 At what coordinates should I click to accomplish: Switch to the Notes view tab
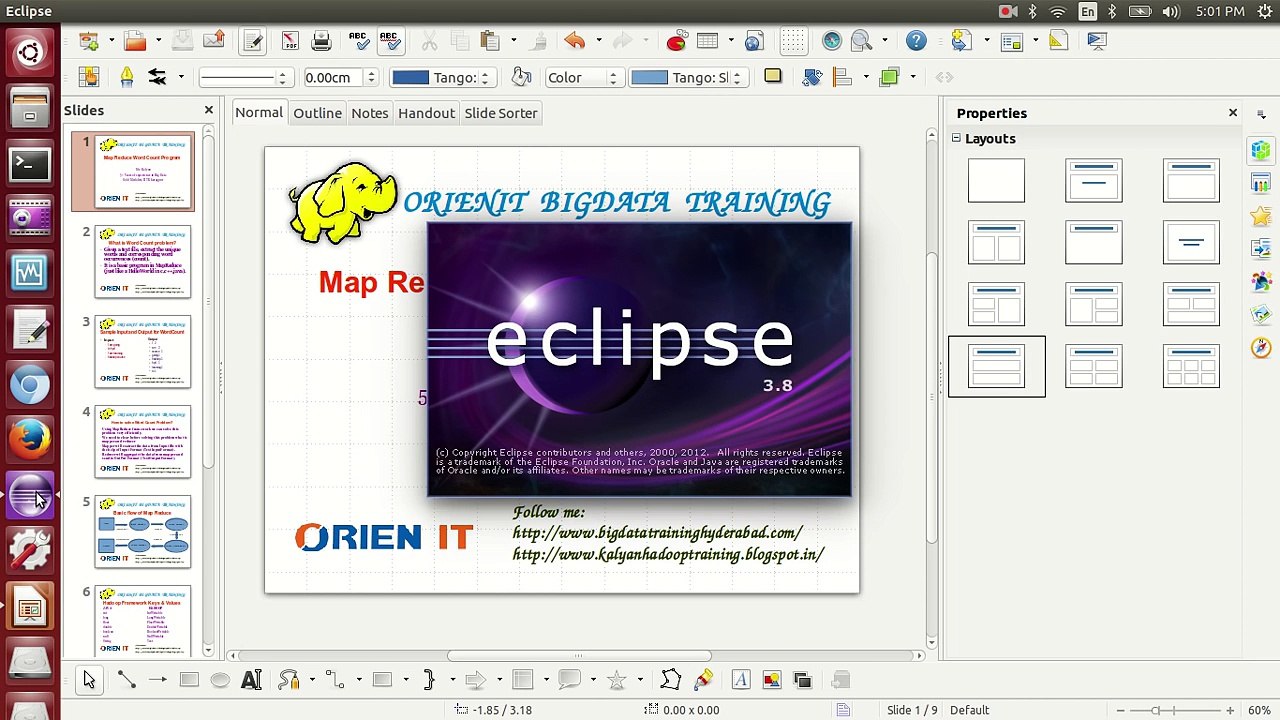[x=370, y=113]
